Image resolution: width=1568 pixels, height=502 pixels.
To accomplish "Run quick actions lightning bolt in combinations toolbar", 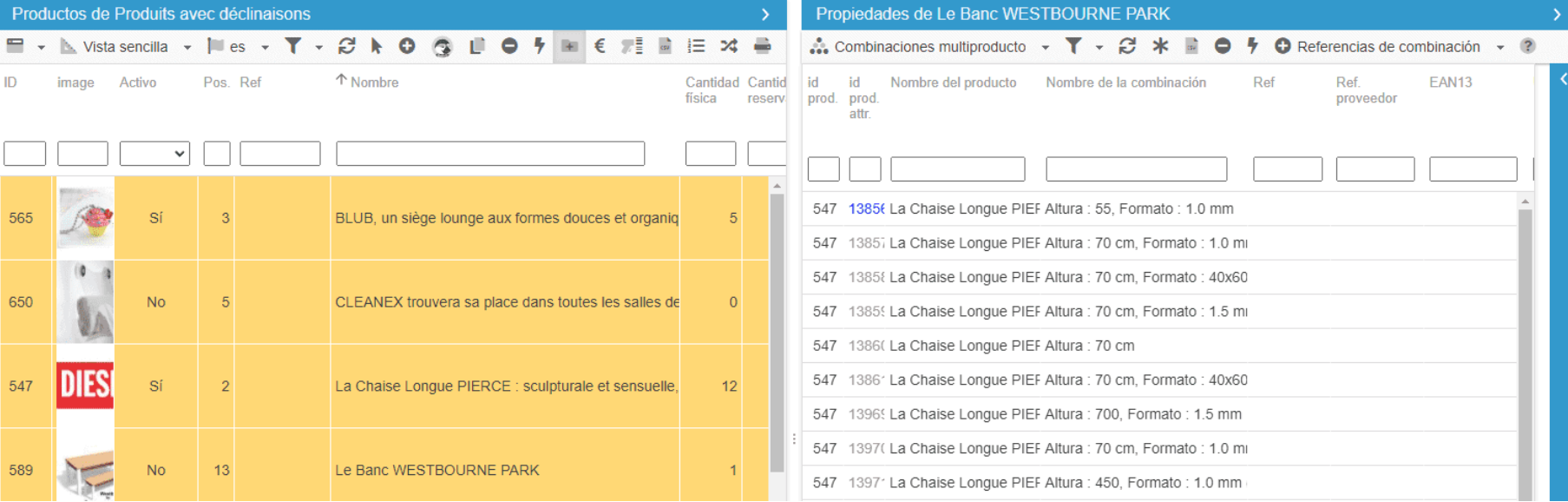I will pos(1252,46).
